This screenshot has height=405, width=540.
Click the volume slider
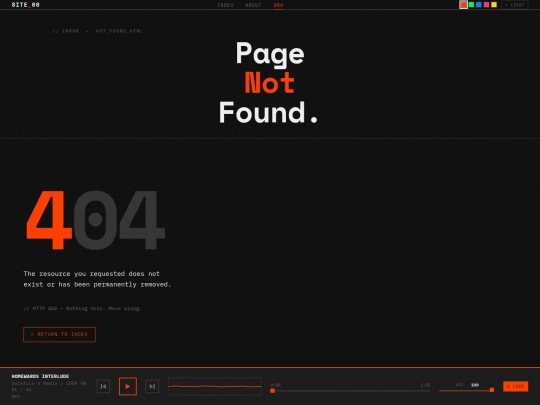tap(467, 390)
